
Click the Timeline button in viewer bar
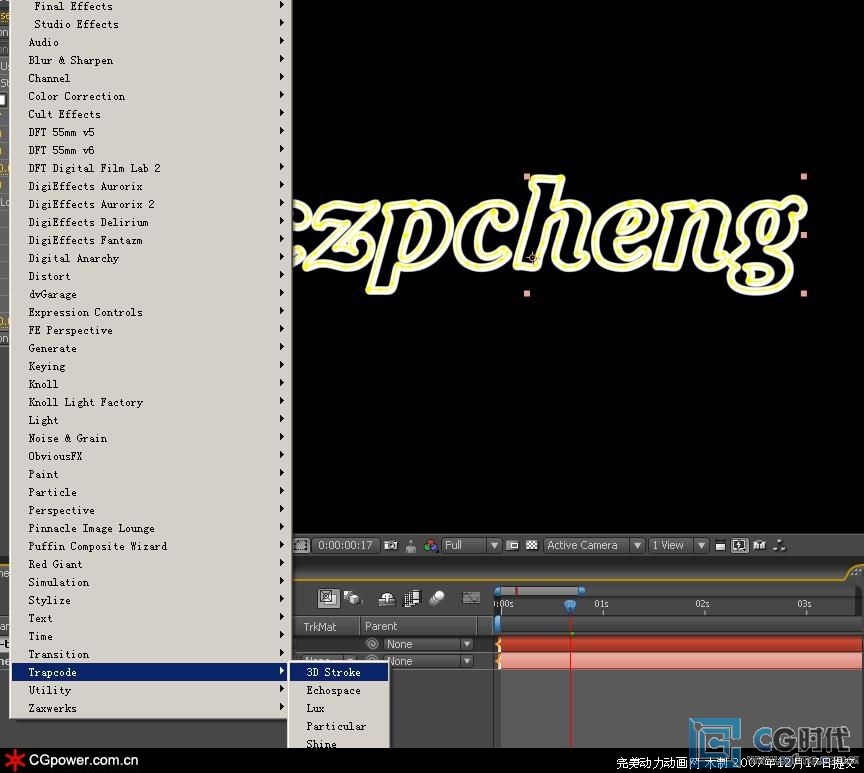click(760, 545)
